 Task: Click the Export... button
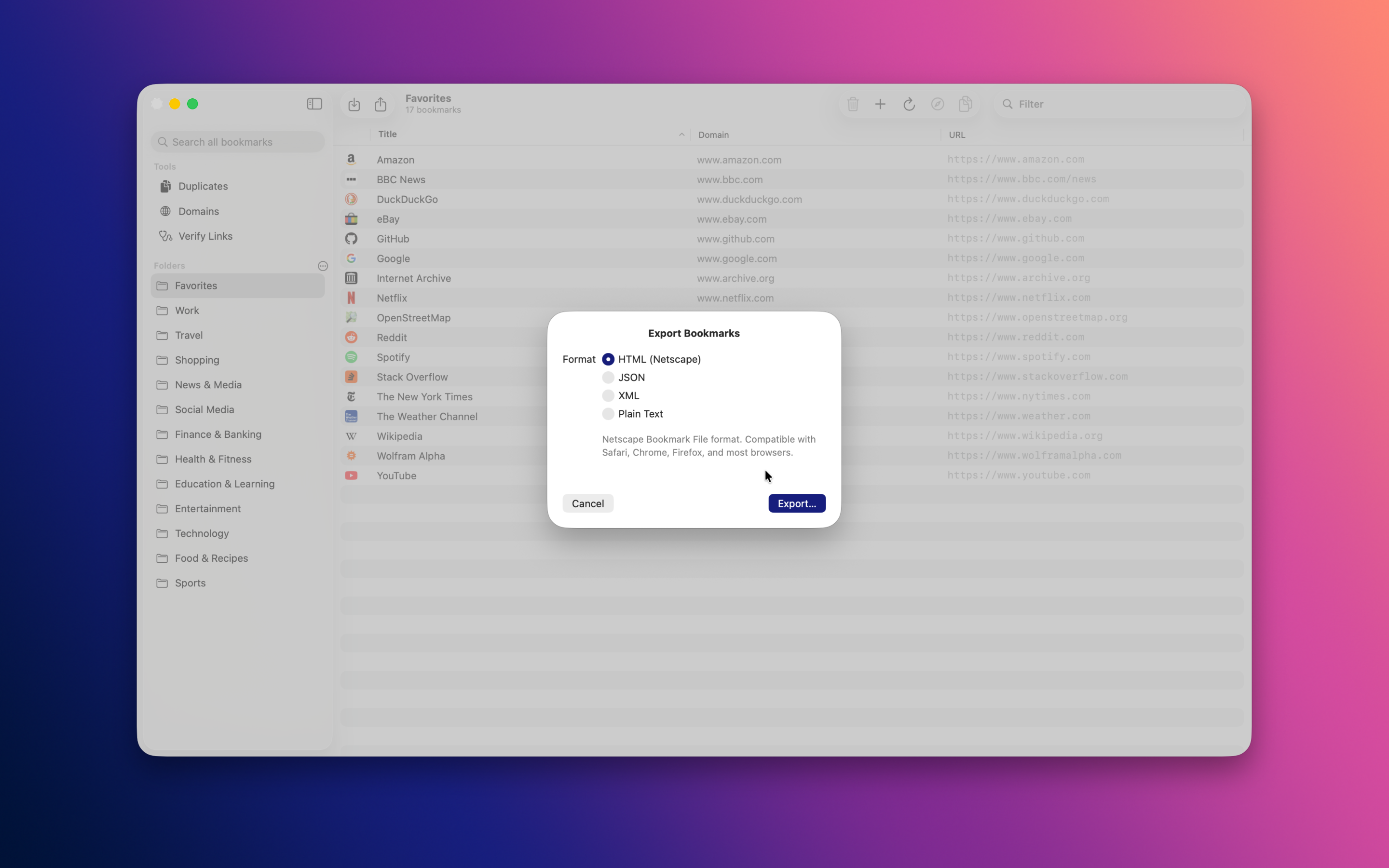click(x=797, y=503)
